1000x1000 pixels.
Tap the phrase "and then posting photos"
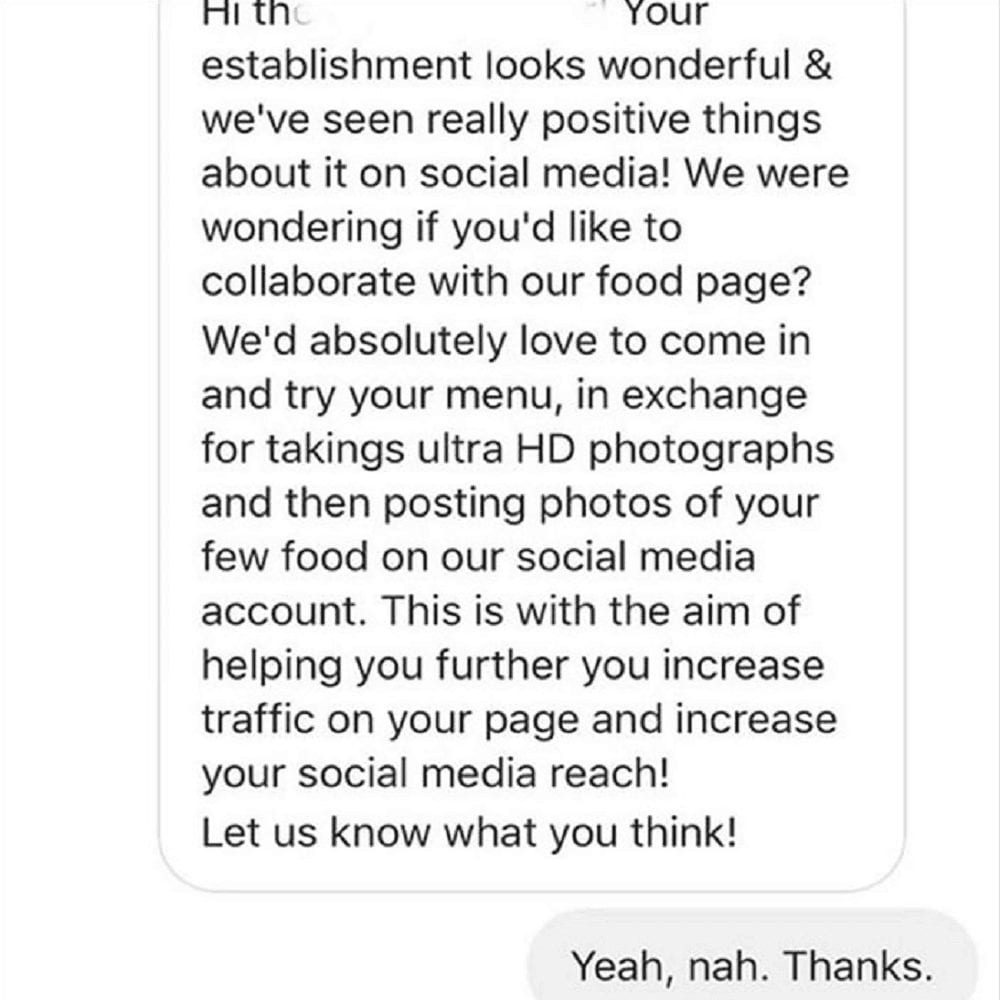[x=436, y=503]
